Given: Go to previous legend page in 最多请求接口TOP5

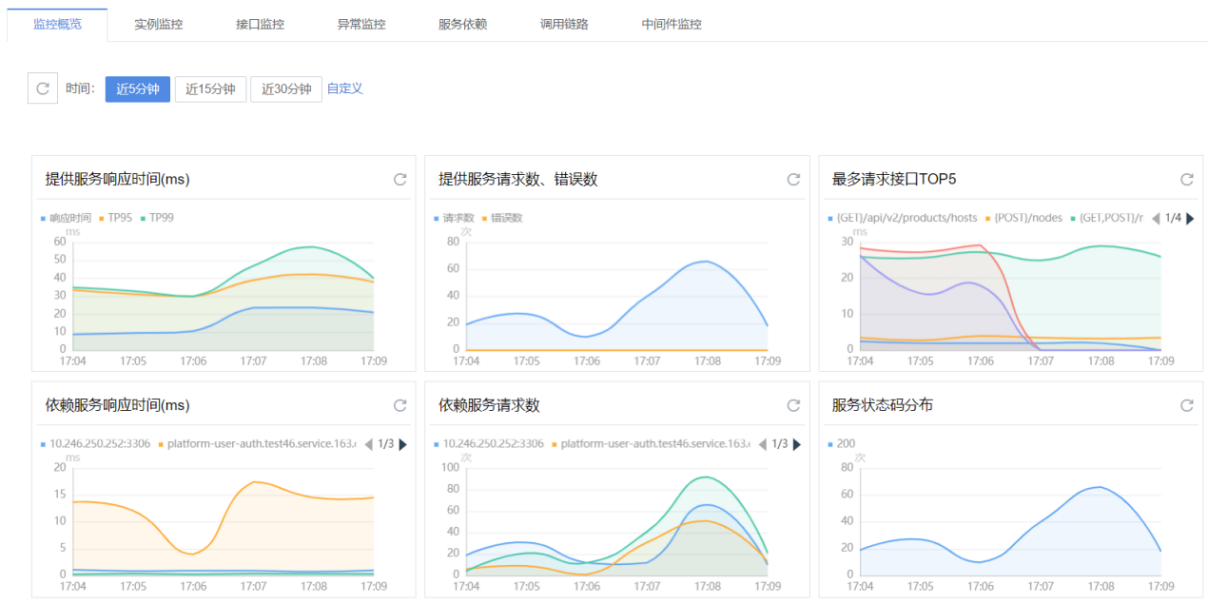Looking at the screenshot, I should pyautogui.click(x=1156, y=218).
